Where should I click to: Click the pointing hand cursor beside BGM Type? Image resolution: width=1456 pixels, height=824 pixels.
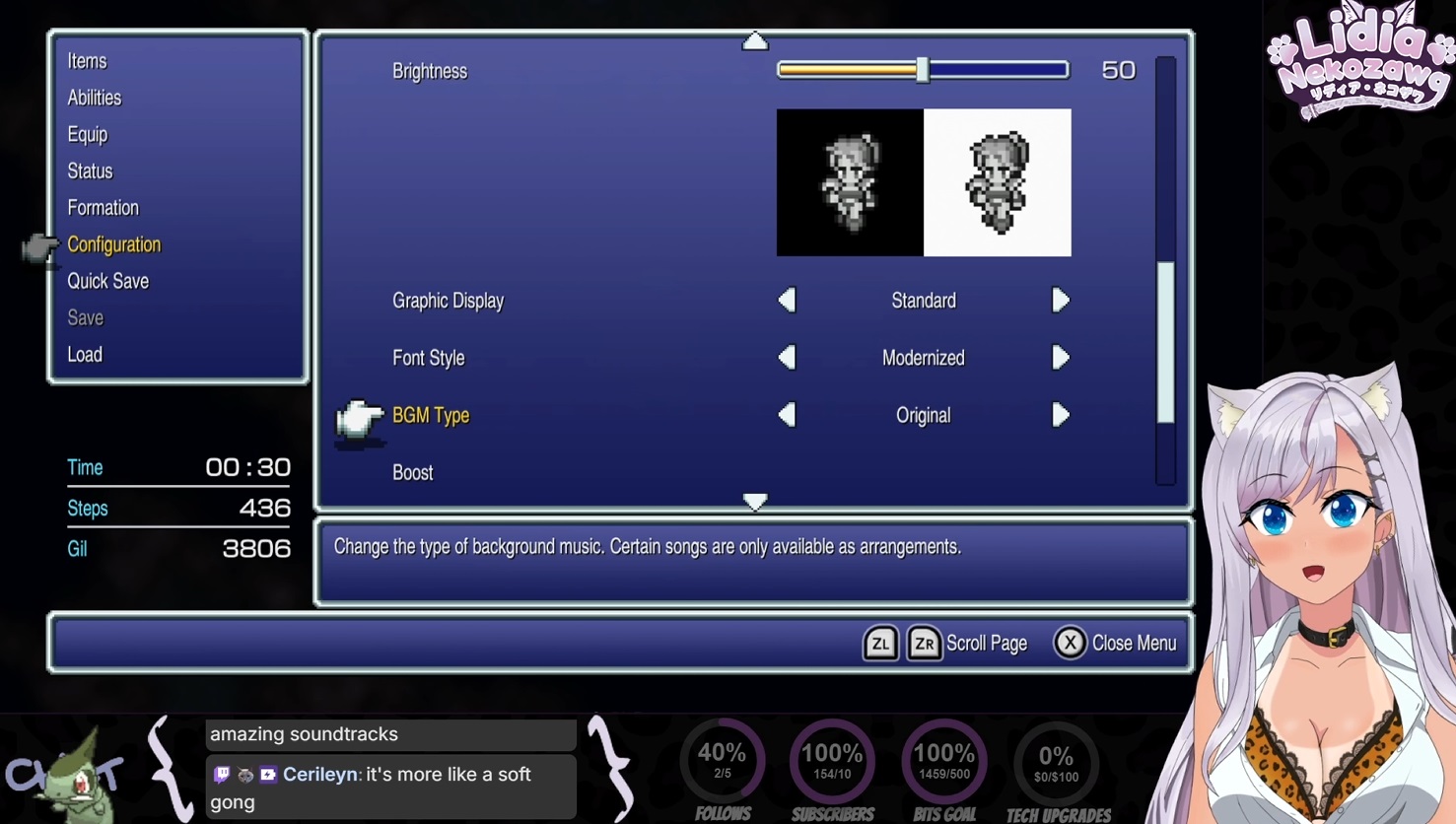pos(359,418)
